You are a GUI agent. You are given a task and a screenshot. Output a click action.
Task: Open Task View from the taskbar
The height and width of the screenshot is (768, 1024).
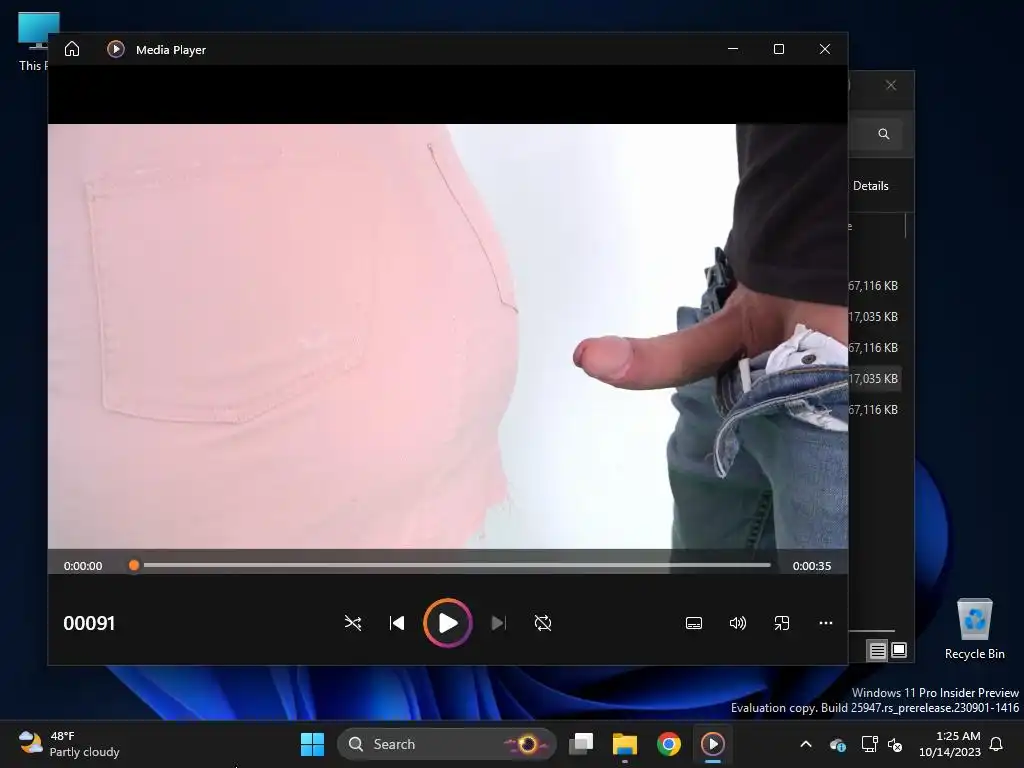[x=581, y=744]
